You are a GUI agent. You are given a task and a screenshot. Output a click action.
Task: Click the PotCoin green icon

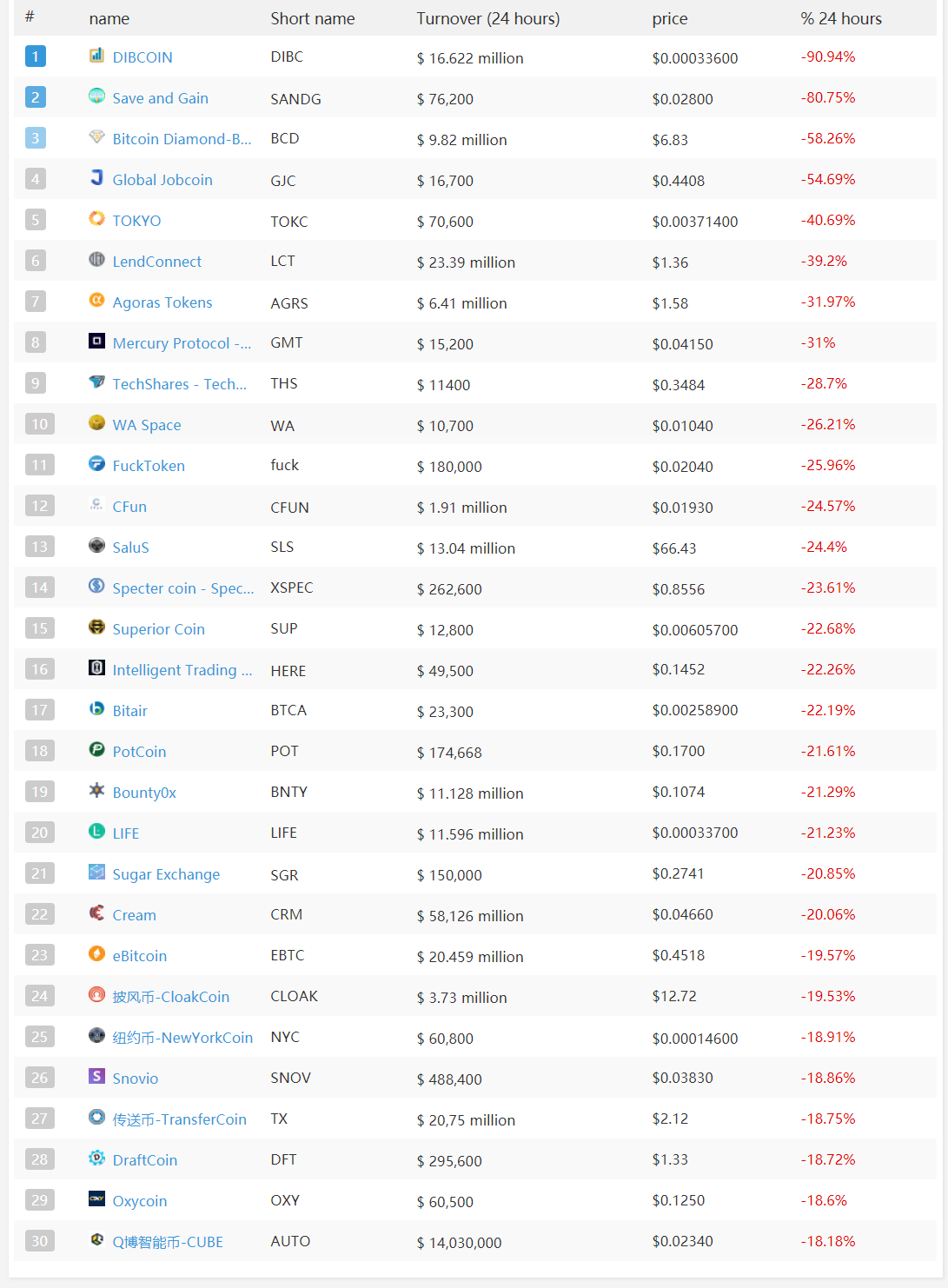(x=96, y=750)
